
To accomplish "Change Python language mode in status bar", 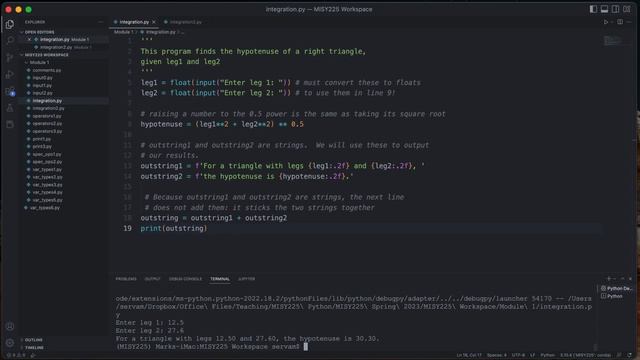I will 547,355.
